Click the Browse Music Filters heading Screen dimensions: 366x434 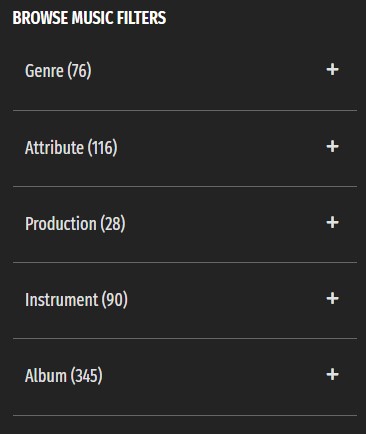(x=89, y=18)
